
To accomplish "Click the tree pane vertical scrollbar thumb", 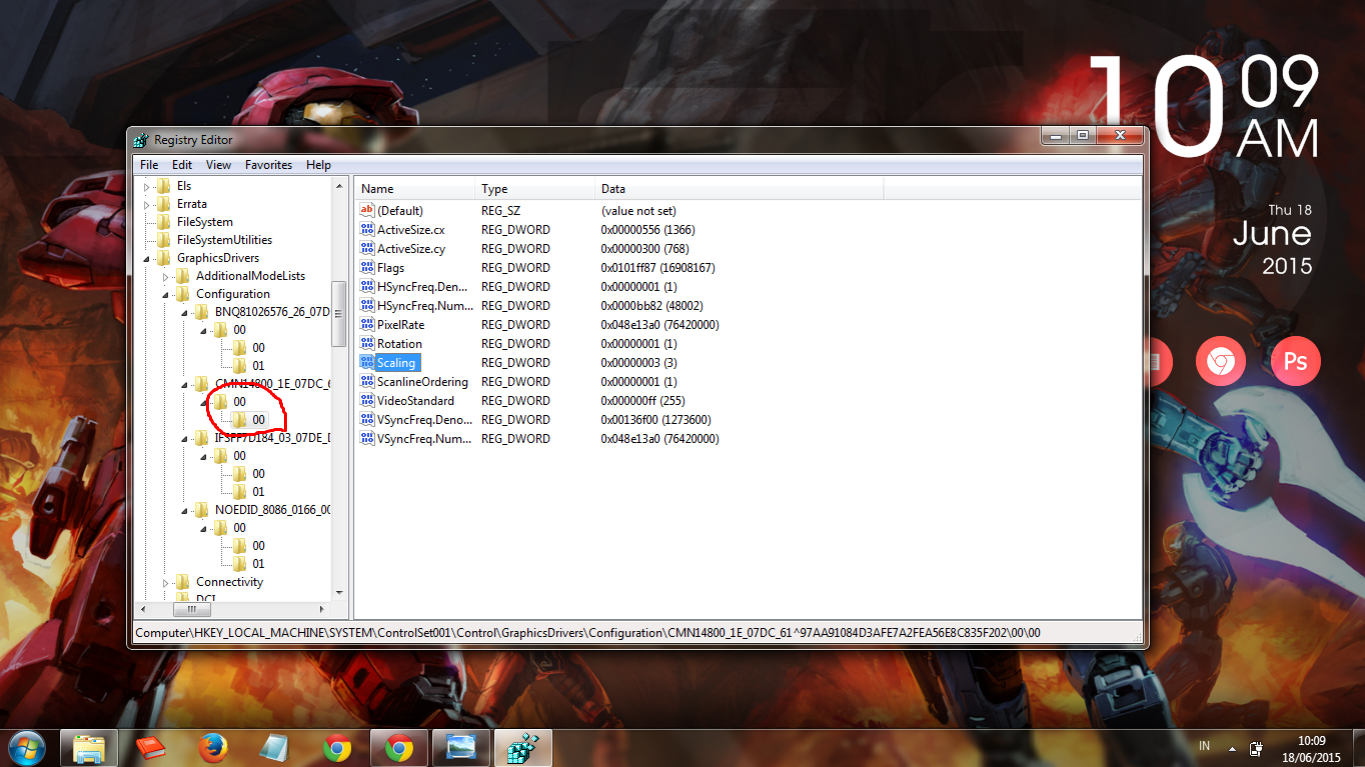I will click(338, 313).
